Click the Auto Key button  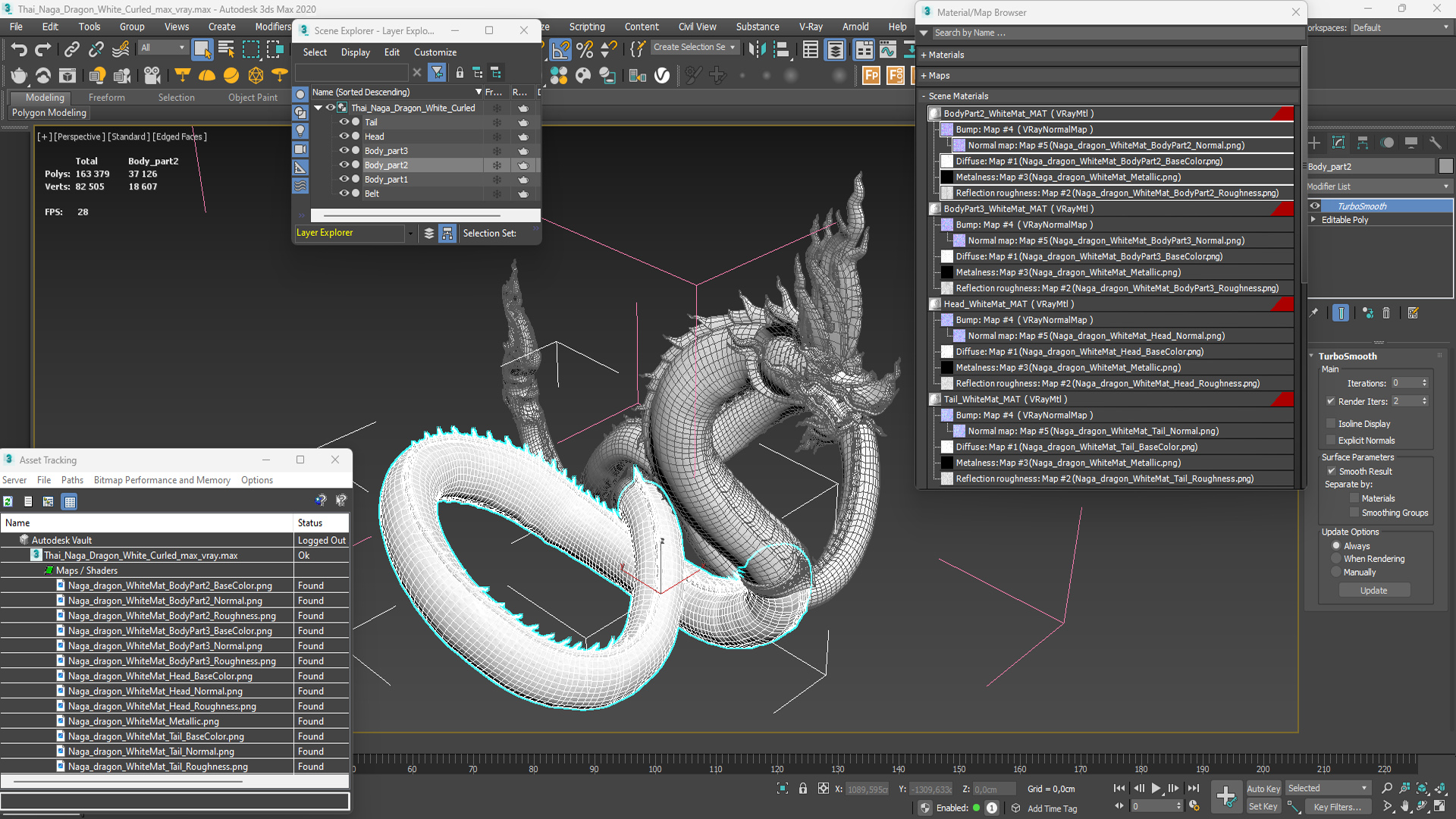(x=1263, y=789)
